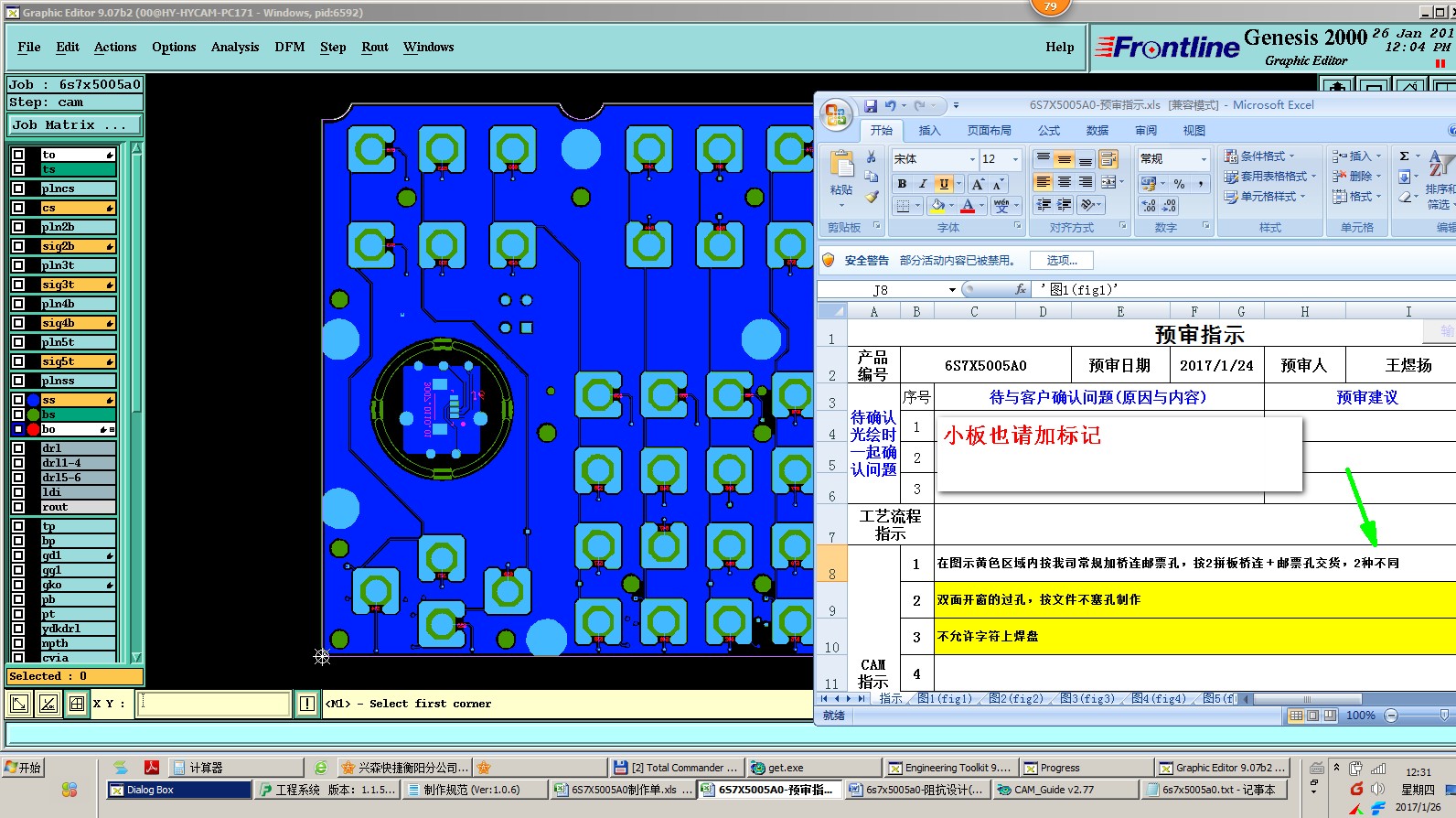Toggle Underline formatting in Excel
Screen dimensions: 1456x818
pos(944,184)
